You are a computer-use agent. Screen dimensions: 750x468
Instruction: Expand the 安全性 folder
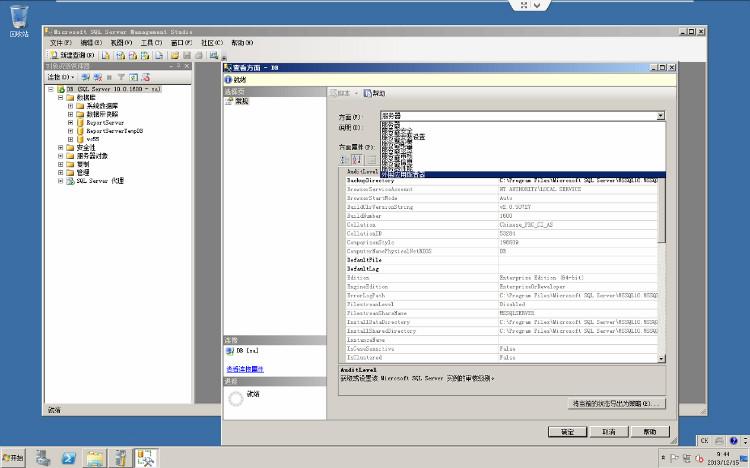[x=60, y=147]
